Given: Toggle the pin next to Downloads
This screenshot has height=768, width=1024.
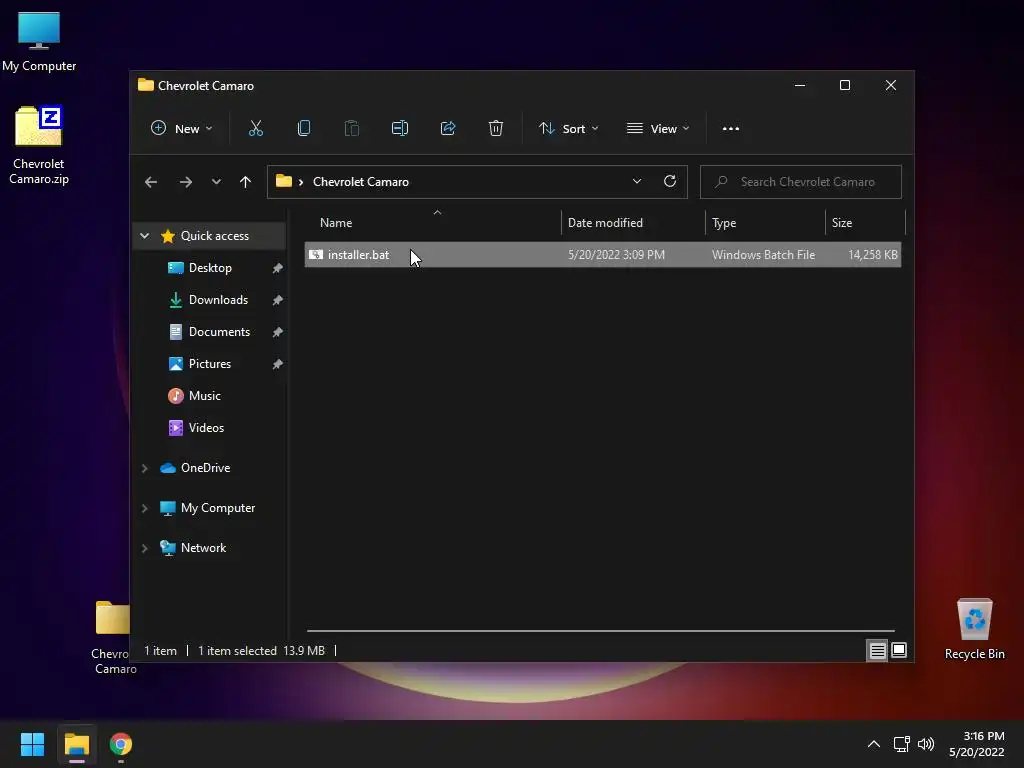Looking at the screenshot, I should 278,300.
